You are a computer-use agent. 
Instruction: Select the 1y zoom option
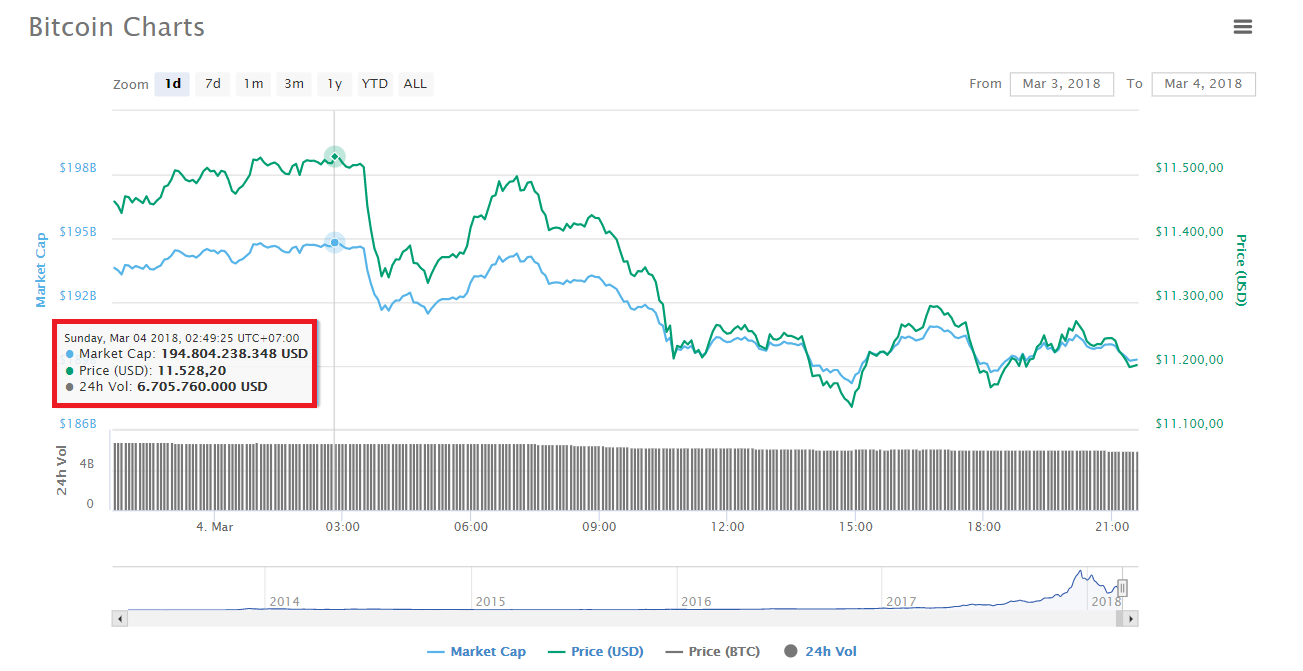click(x=333, y=84)
